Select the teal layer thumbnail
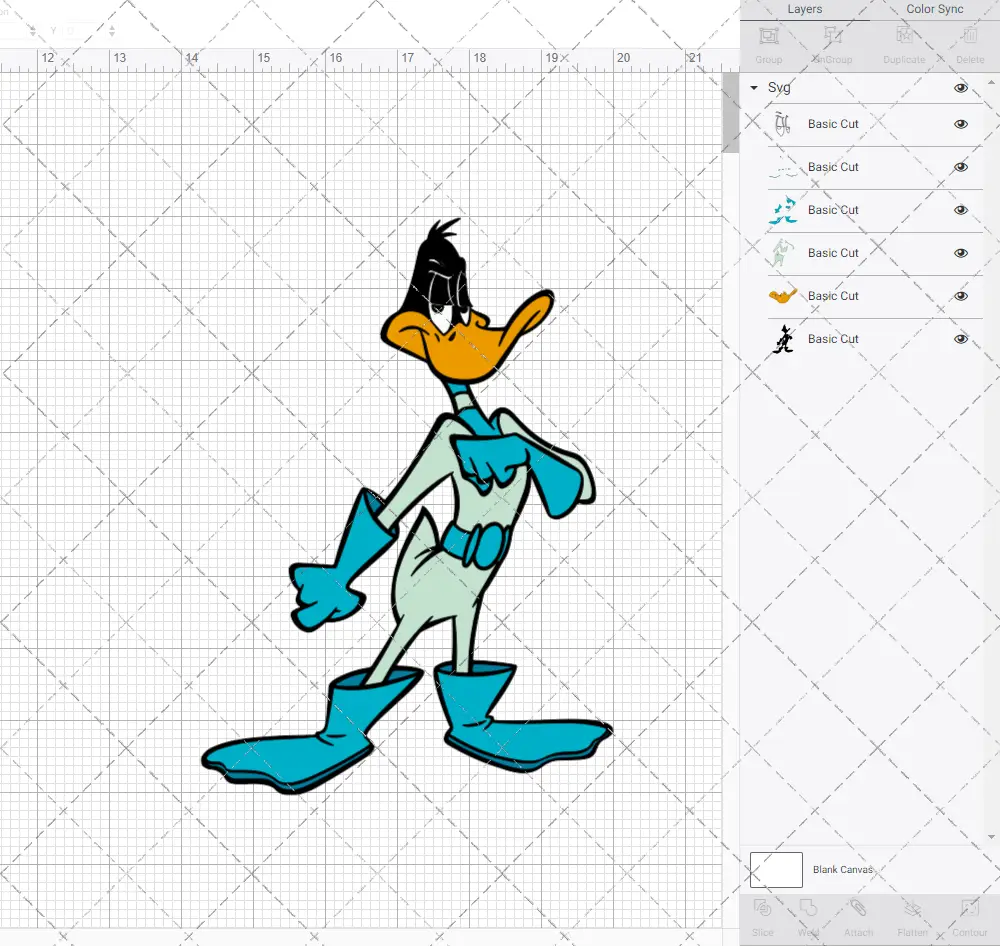 [x=783, y=210]
